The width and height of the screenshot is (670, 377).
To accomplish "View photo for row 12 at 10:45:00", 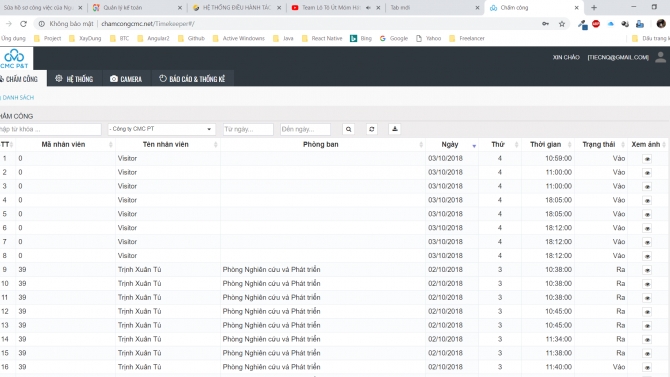I will pyautogui.click(x=647, y=312).
